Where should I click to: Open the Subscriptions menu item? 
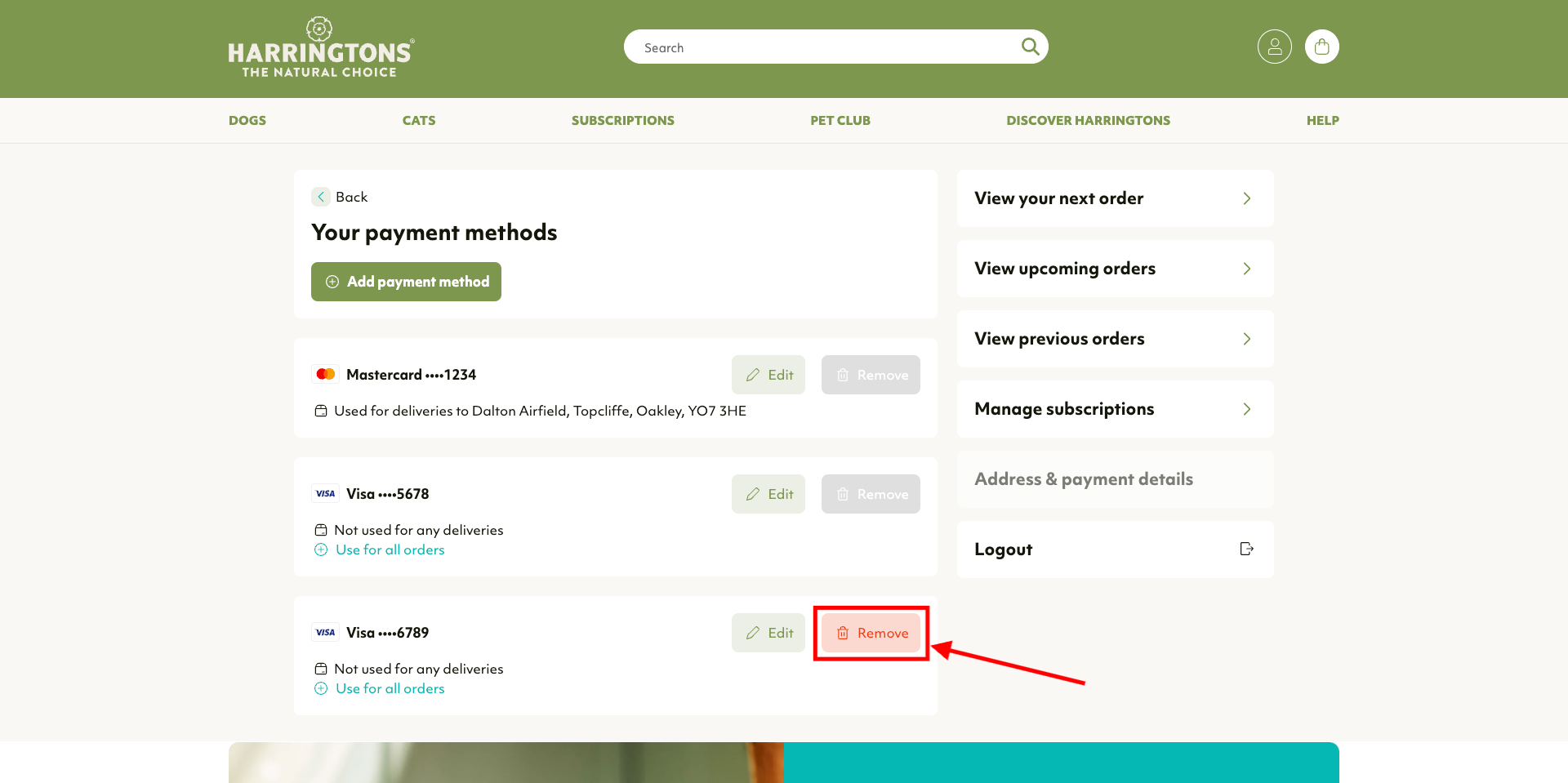[x=622, y=120]
